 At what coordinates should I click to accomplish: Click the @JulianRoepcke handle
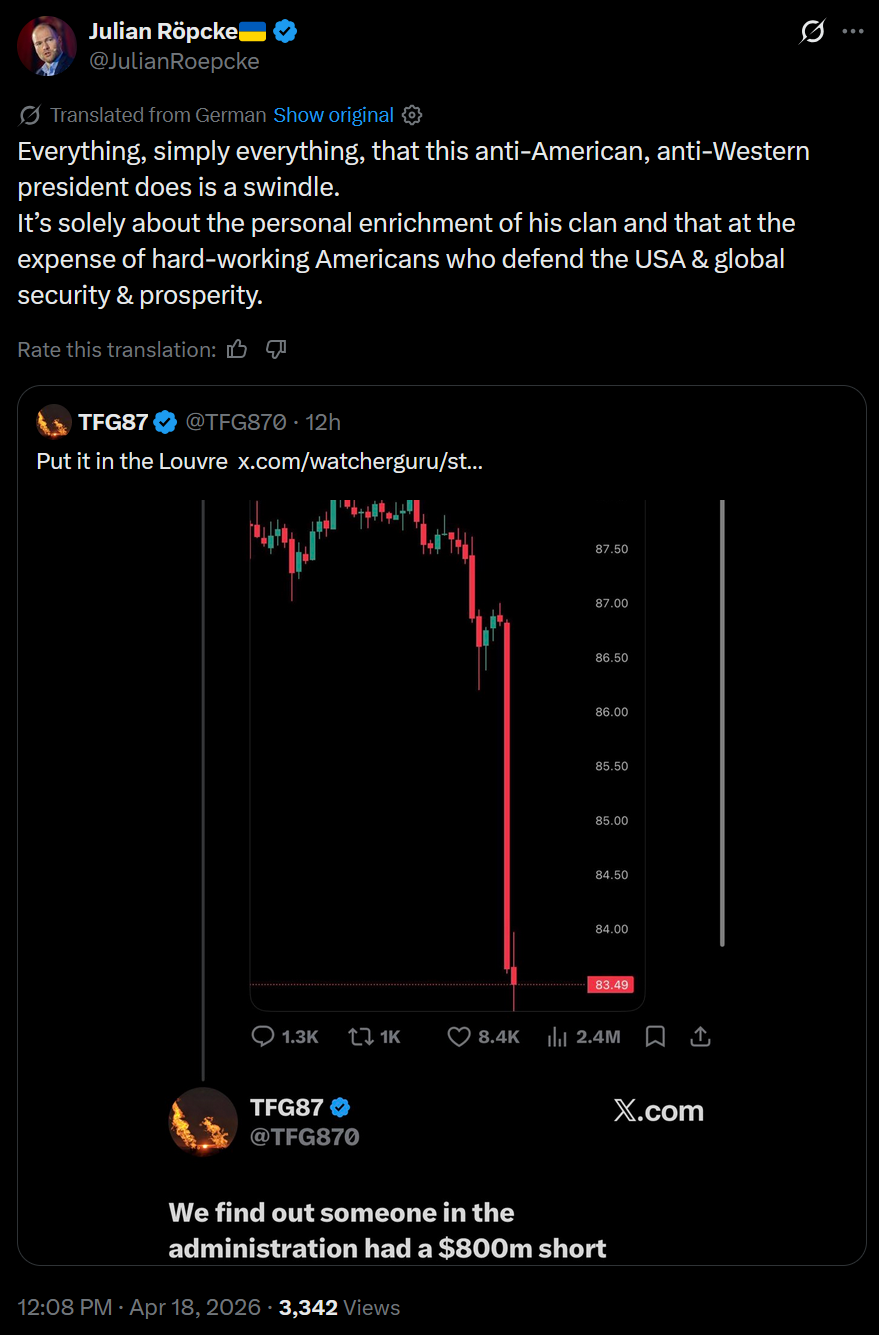click(x=173, y=61)
